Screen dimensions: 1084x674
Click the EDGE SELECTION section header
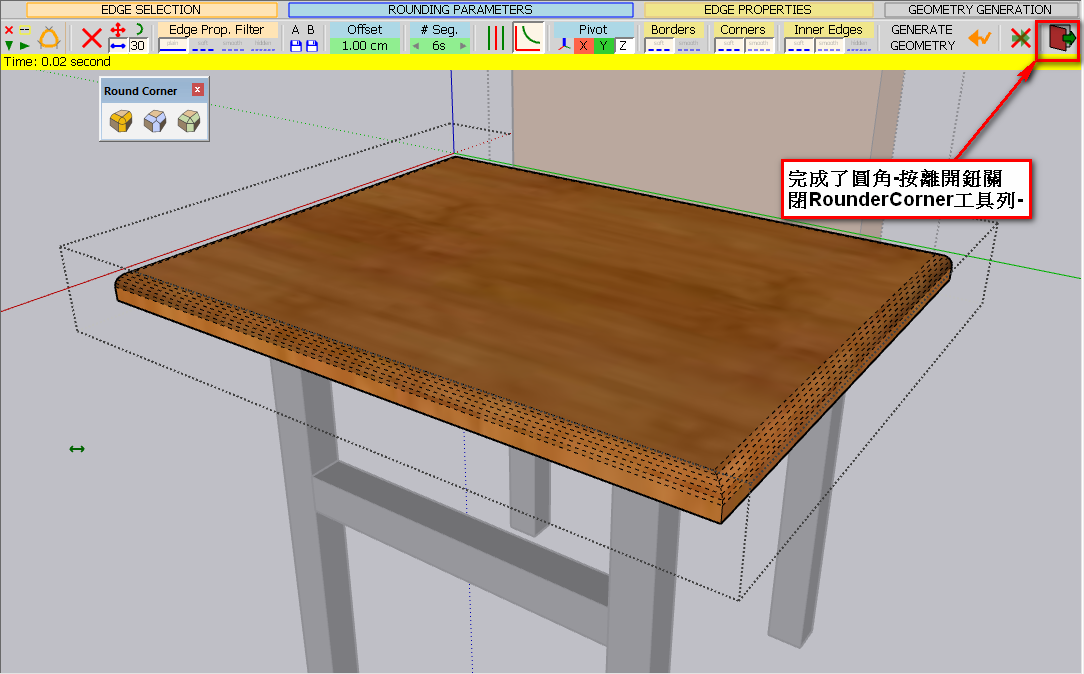point(151,10)
